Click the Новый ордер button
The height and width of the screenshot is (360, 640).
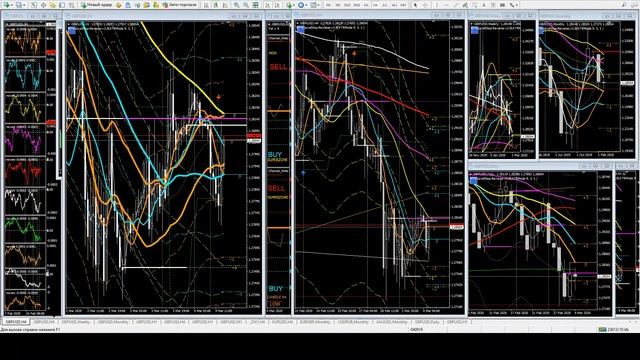point(96,5)
